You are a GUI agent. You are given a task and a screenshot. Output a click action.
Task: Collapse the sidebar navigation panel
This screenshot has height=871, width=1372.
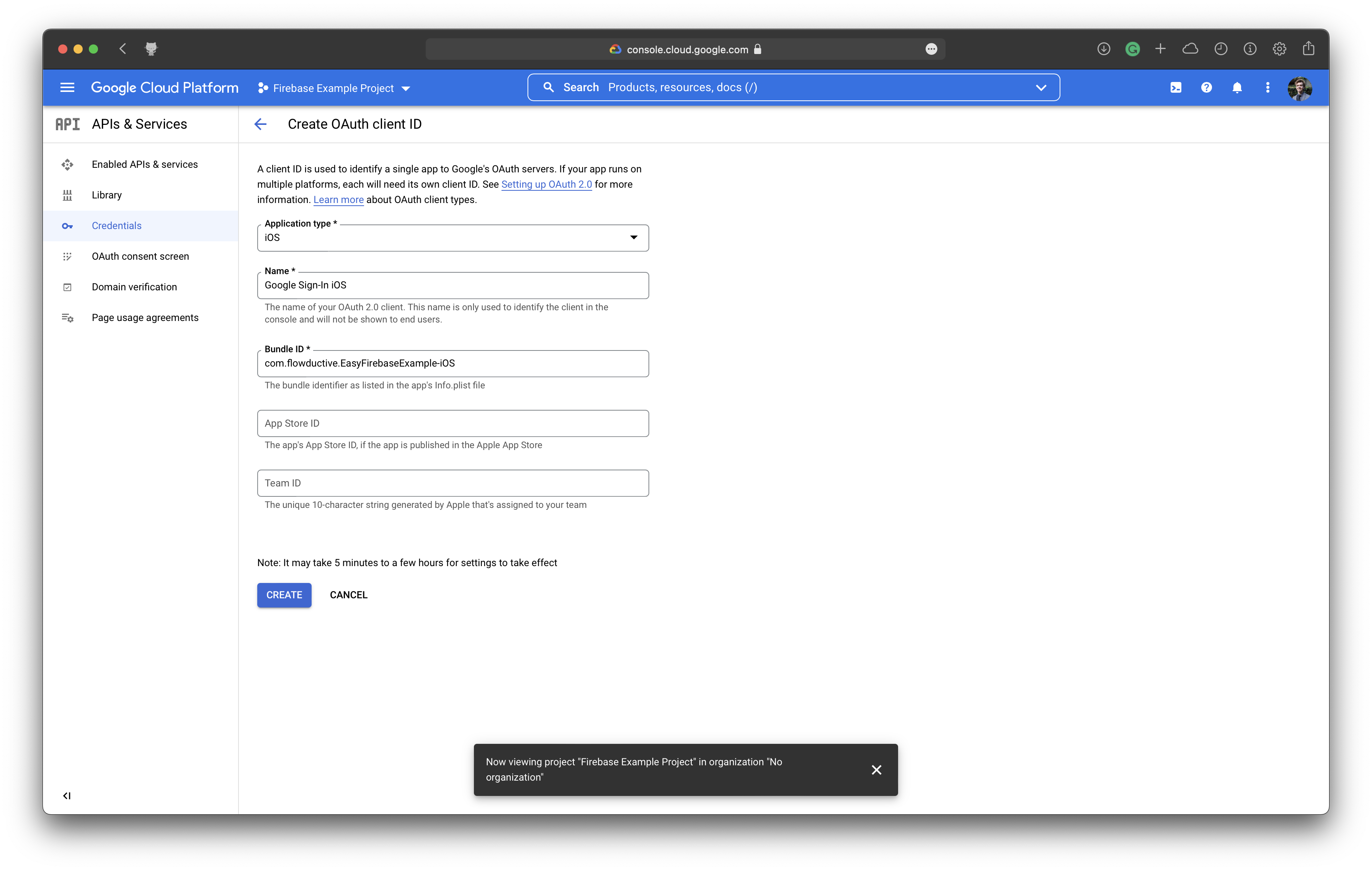[x=67, y=796]
